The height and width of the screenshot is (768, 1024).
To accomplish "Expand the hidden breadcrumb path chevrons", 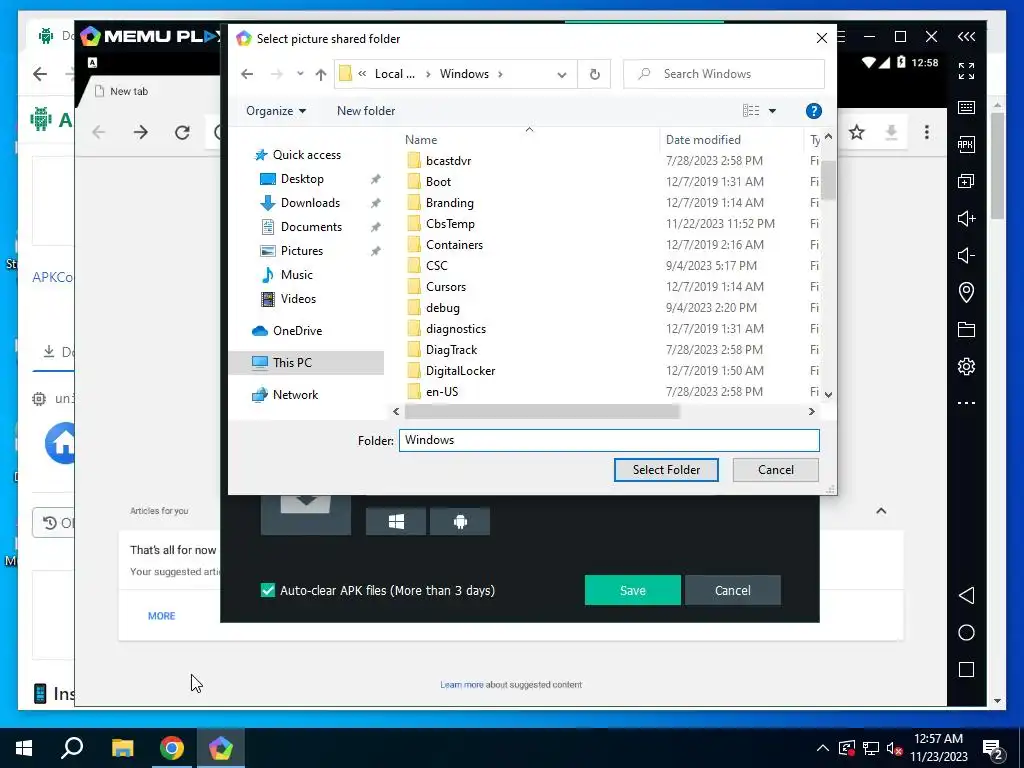I will (x=362, y=74).
